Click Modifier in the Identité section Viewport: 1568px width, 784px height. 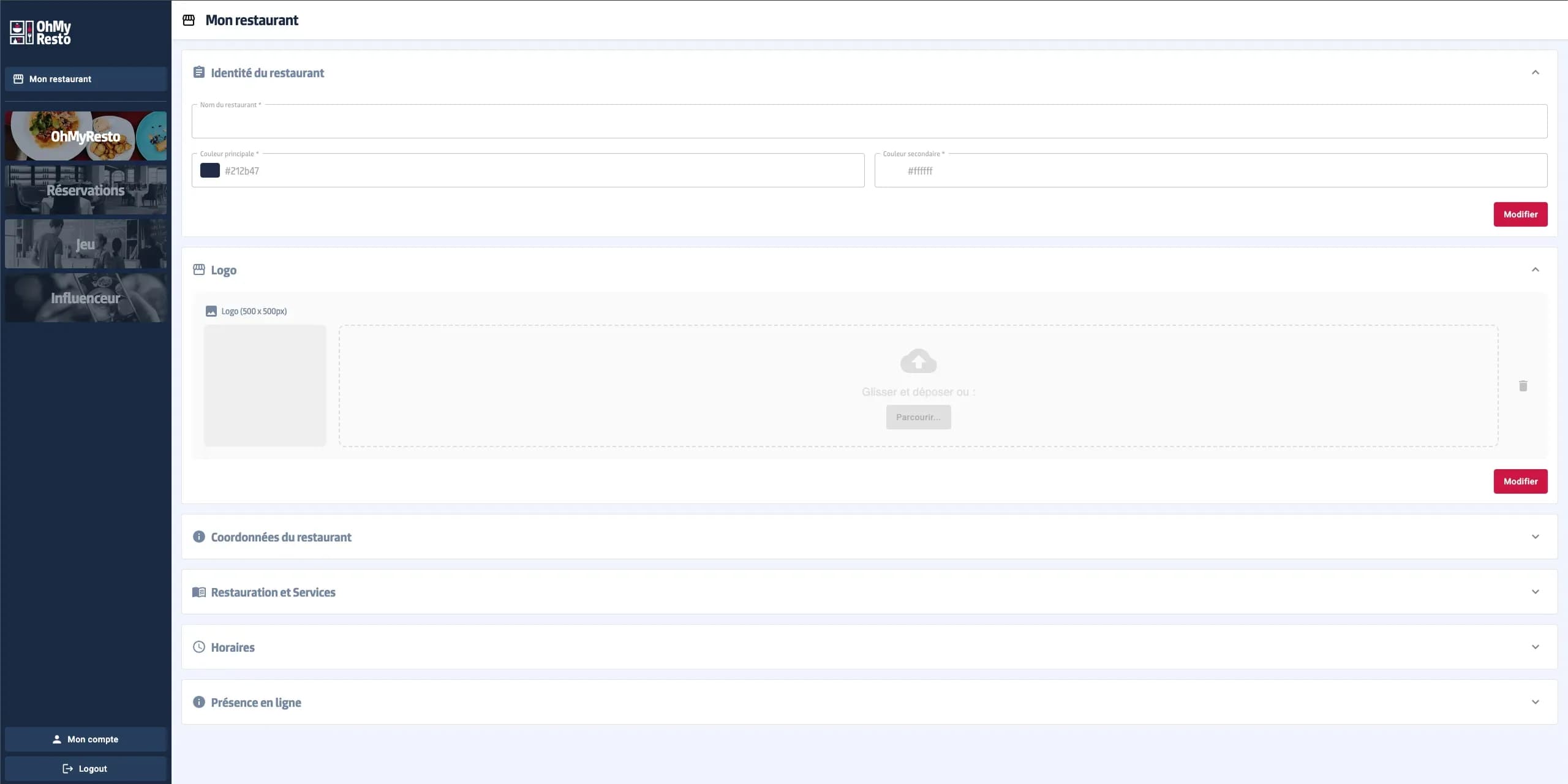tap(1520, 214)
